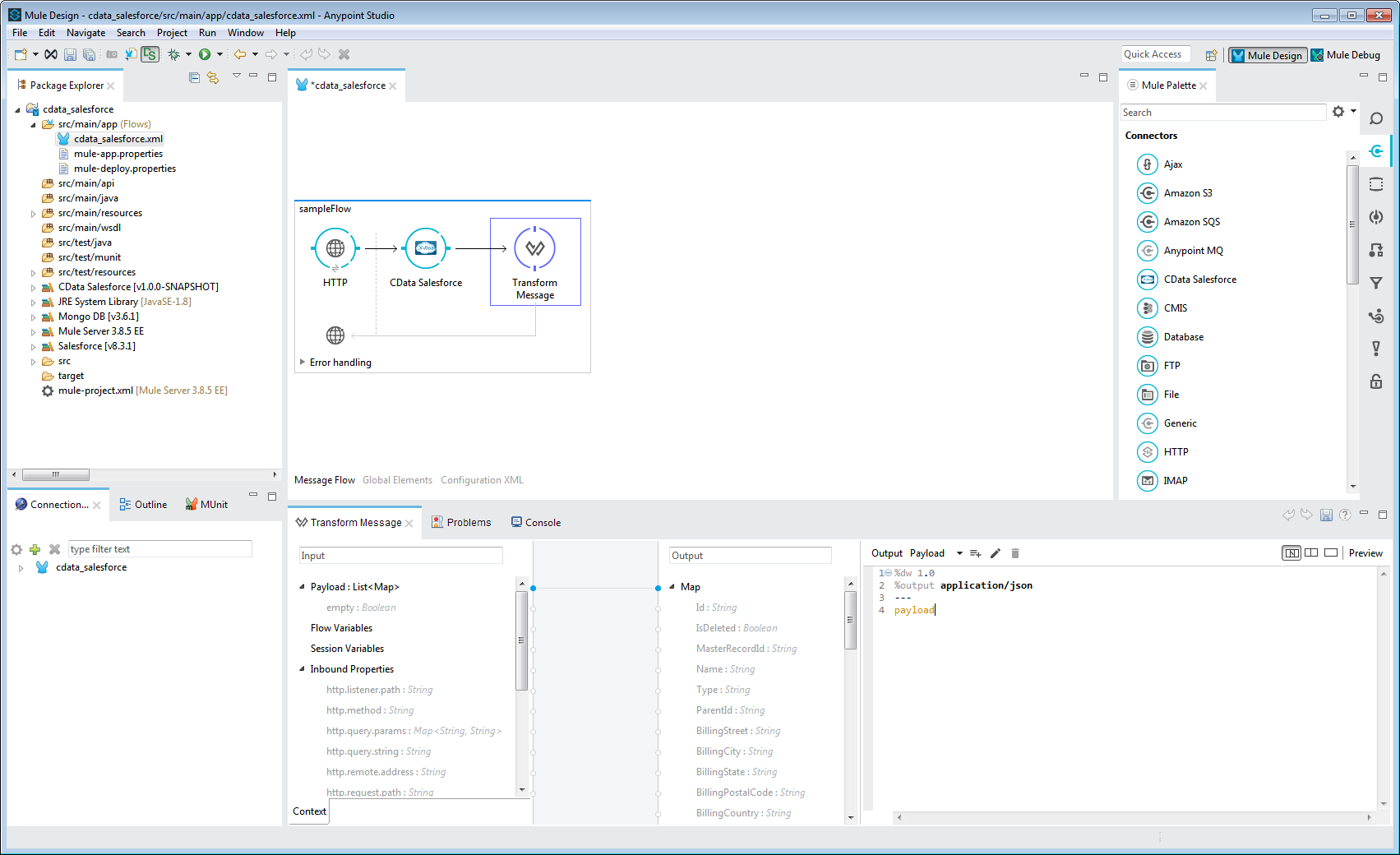Click the help question mark icon in Transform panel
1400x855 pixels.
tap(1345, 515)
